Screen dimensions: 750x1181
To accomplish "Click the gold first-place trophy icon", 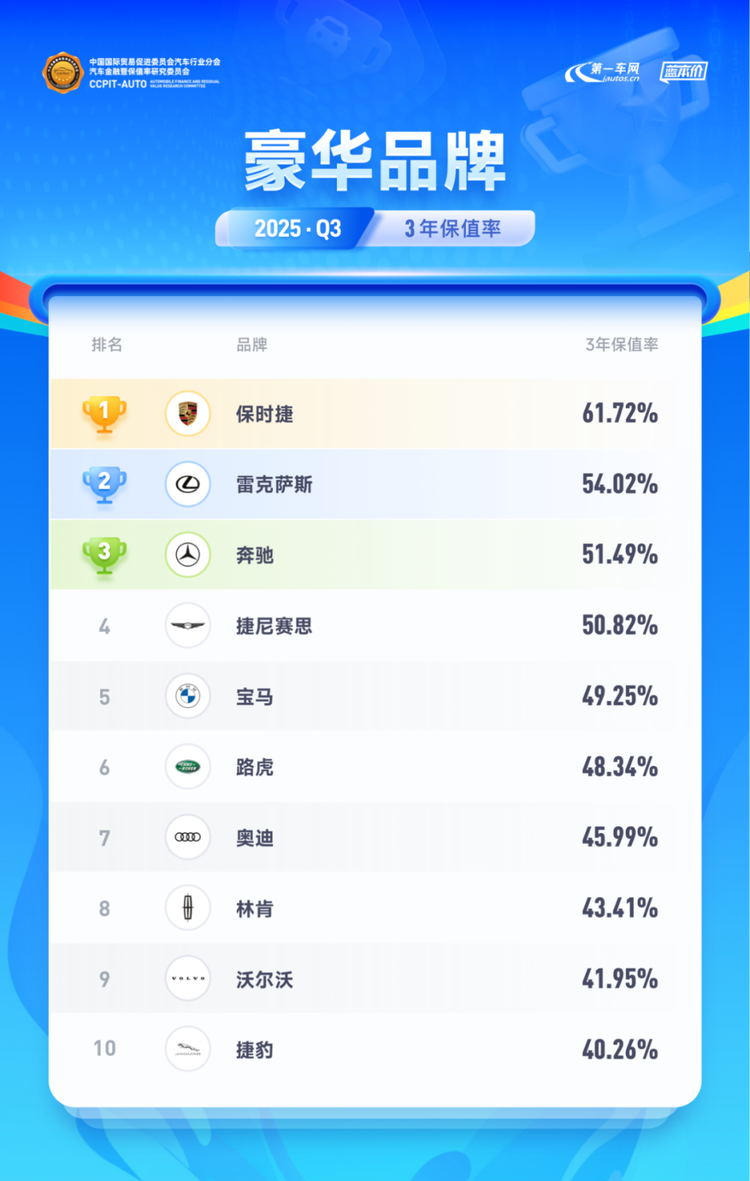I will tap(104, 413).
